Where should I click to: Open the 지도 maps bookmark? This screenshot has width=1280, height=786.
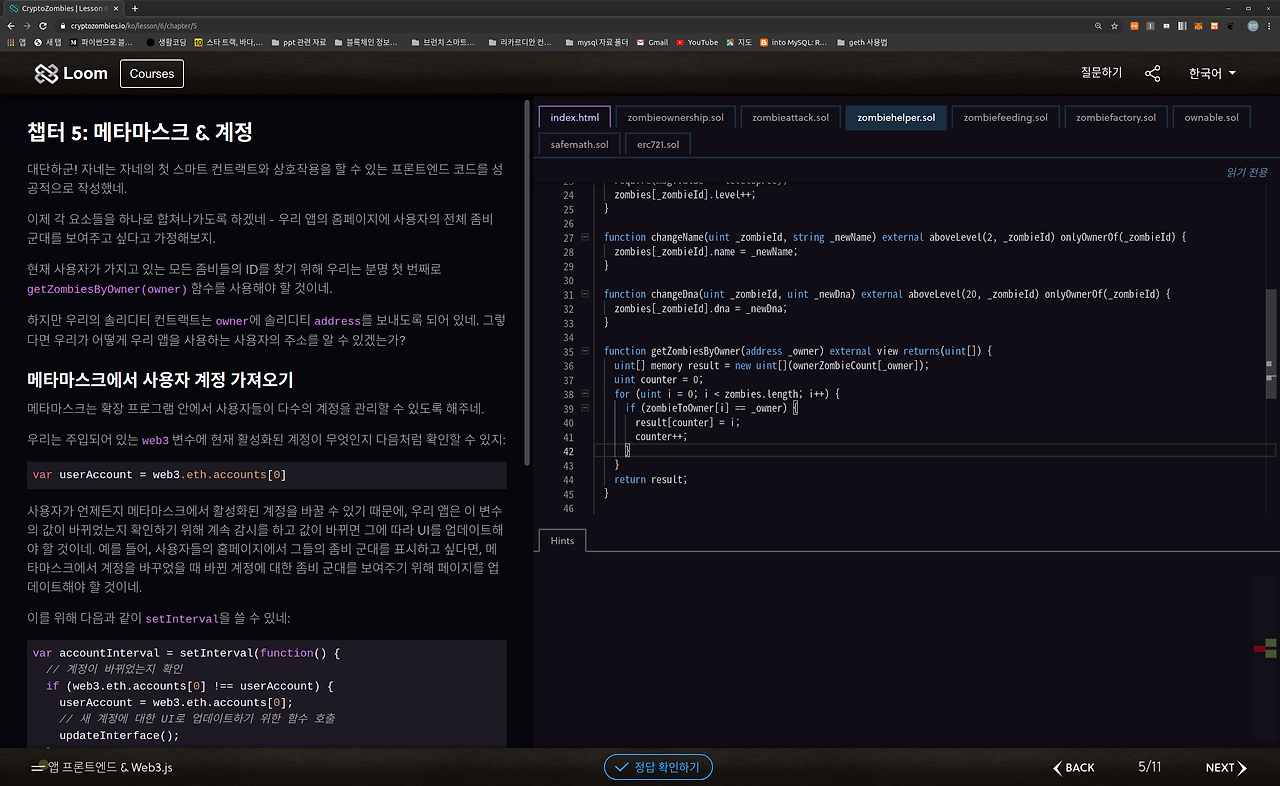[739, 42]
